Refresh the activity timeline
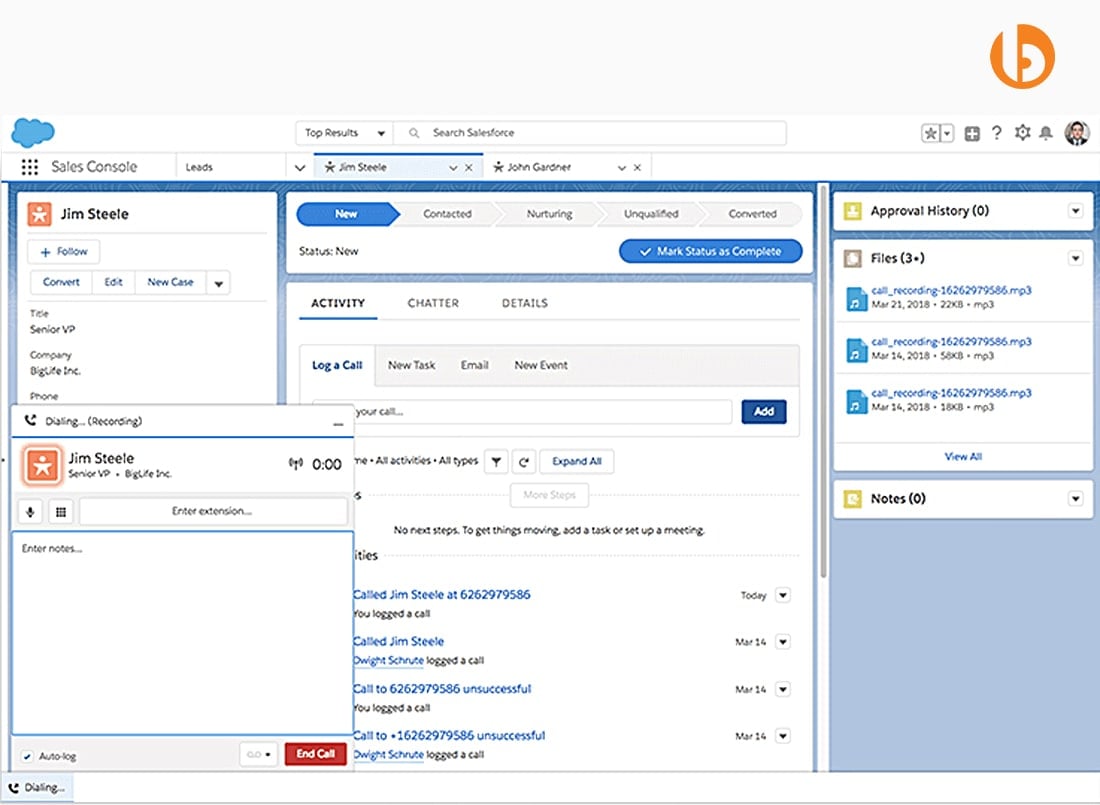Screen dimensions: 1100x805 523,461
